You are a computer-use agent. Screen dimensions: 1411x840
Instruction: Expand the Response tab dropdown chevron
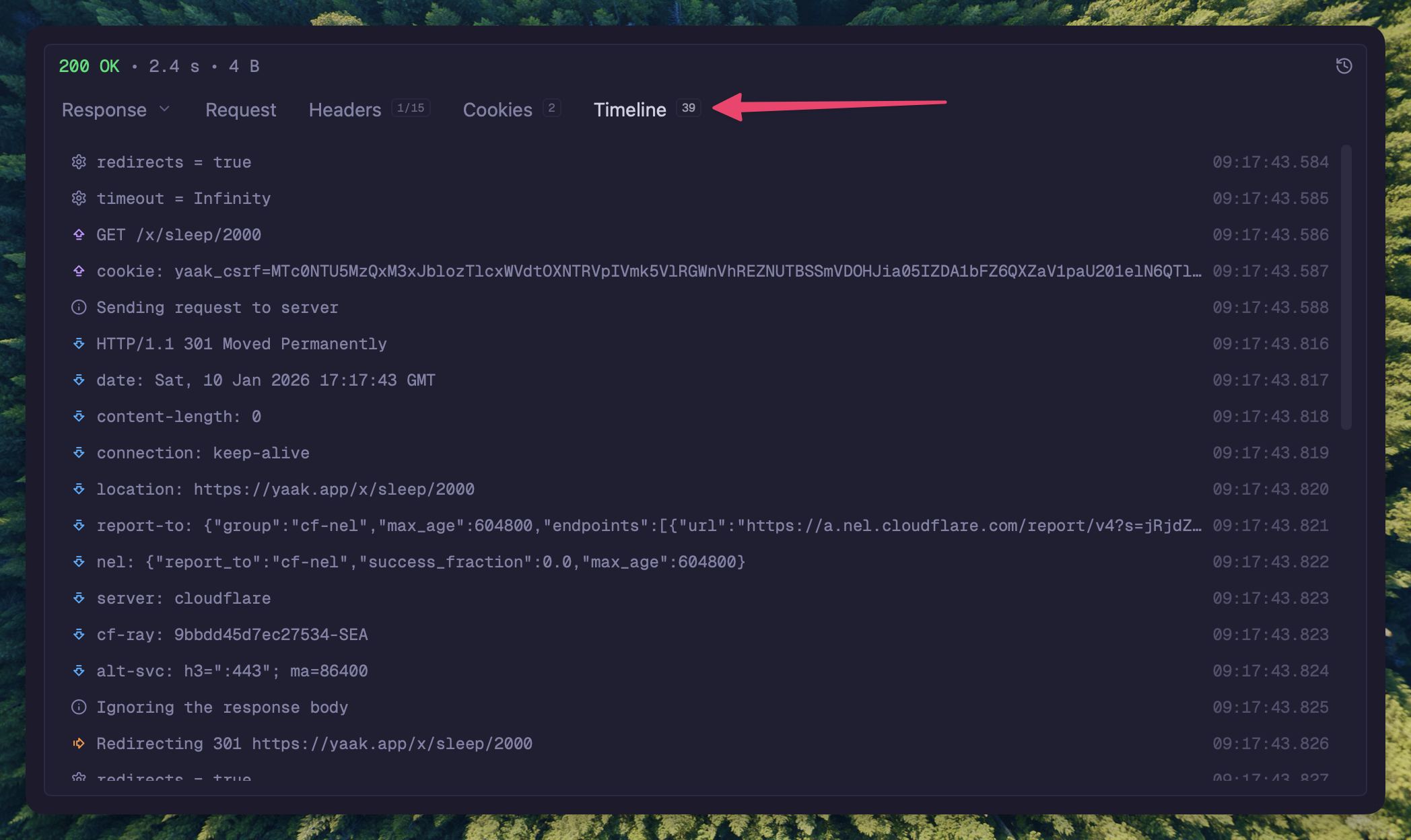[x=165, y=109]
